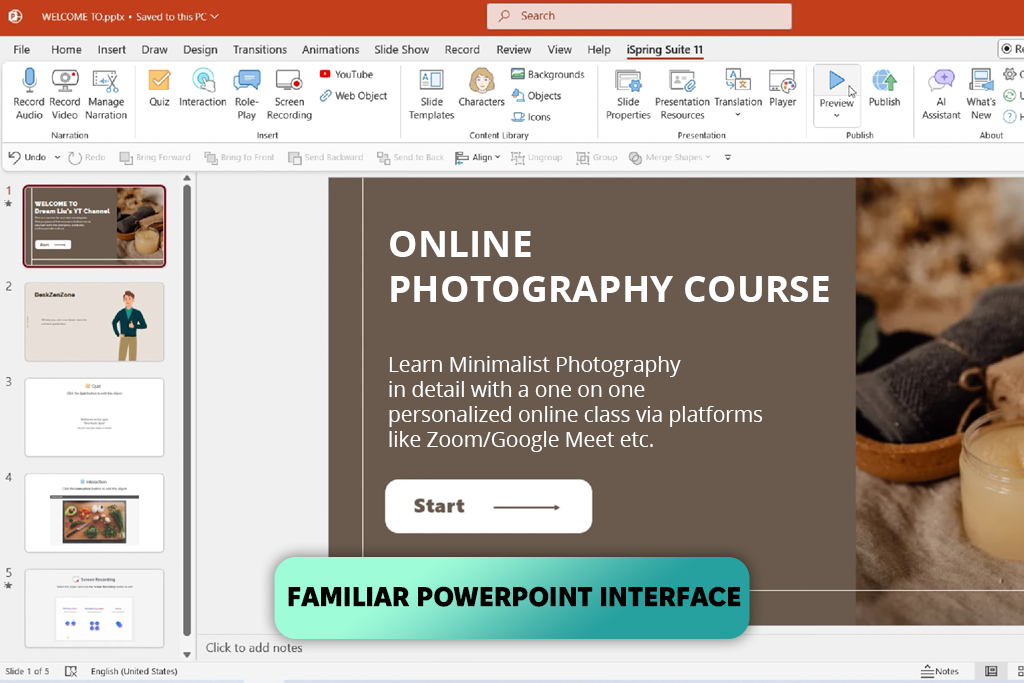1024x683 pixels.
Task: Toggle the Notes pane in status bar
Action: [x=940, y=671]
